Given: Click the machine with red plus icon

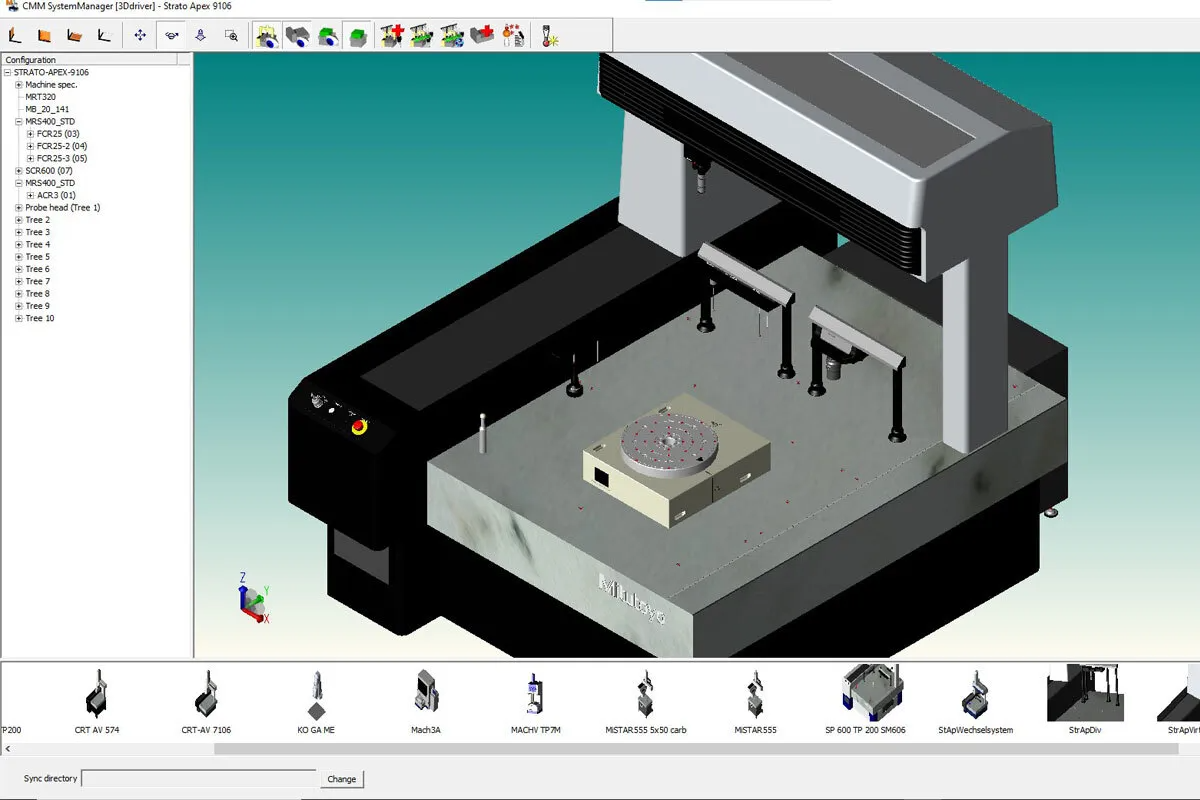Looking at the screenshot, I should (391, 36).
